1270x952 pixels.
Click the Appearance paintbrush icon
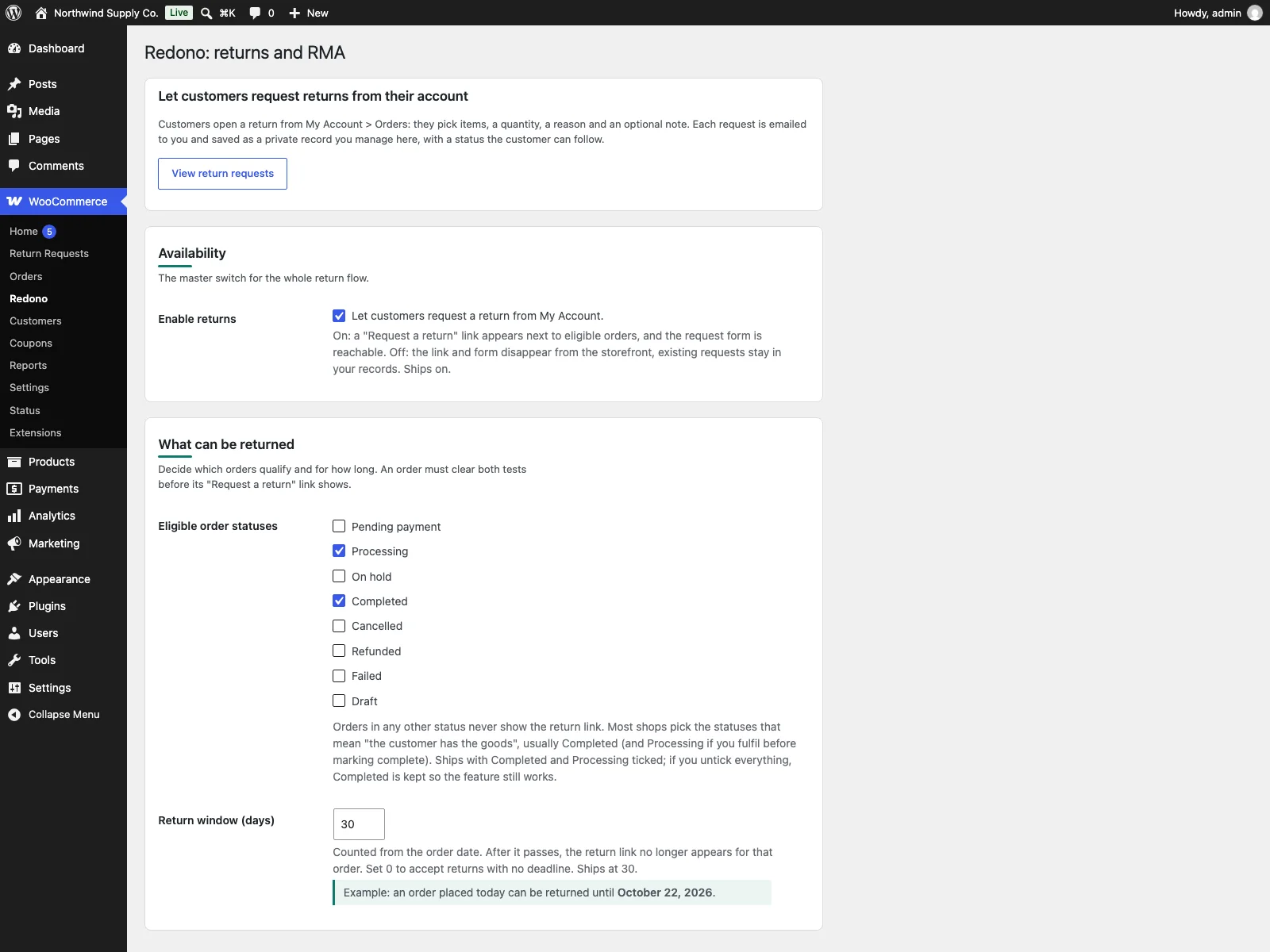[x=14, y=579]
